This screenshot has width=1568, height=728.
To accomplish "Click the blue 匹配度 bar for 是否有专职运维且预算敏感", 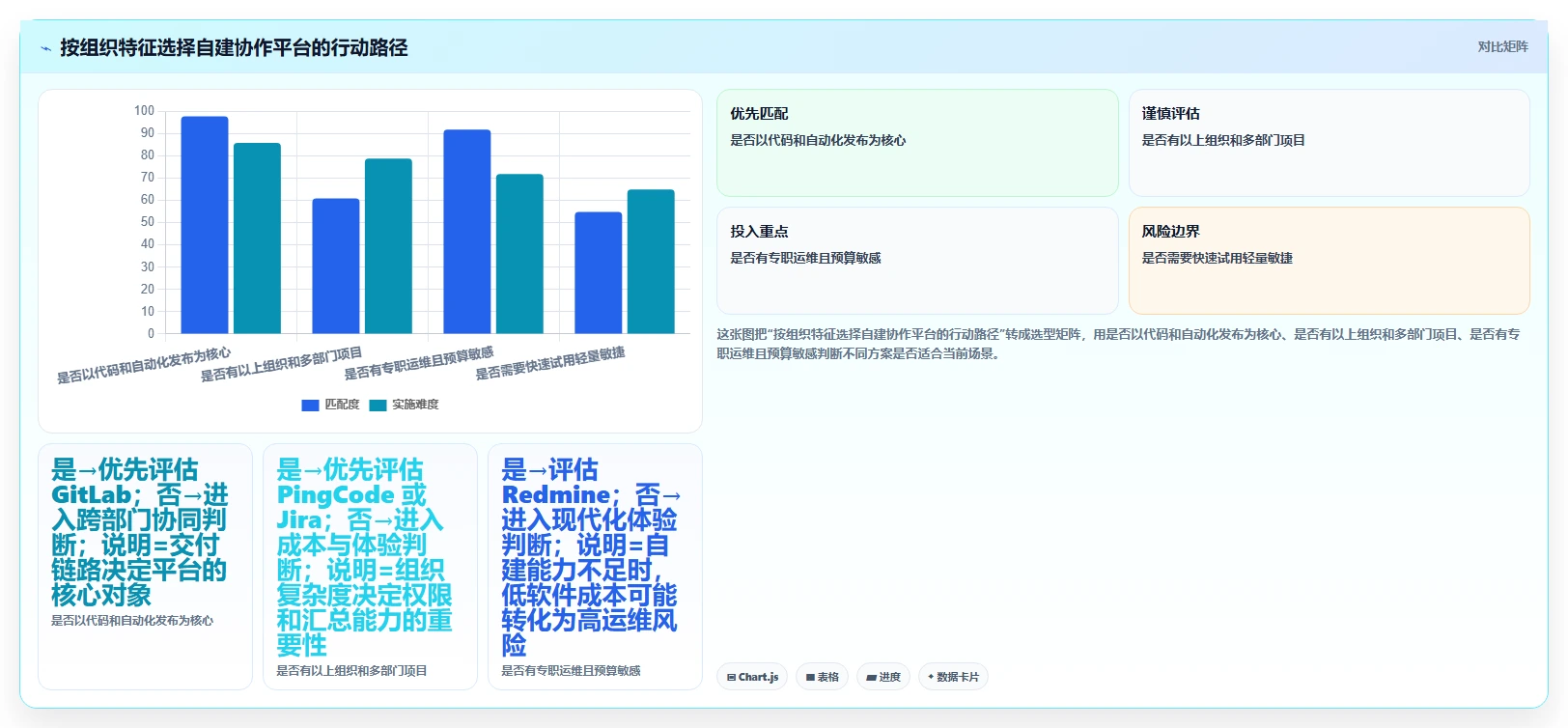I will pos(467,232).
